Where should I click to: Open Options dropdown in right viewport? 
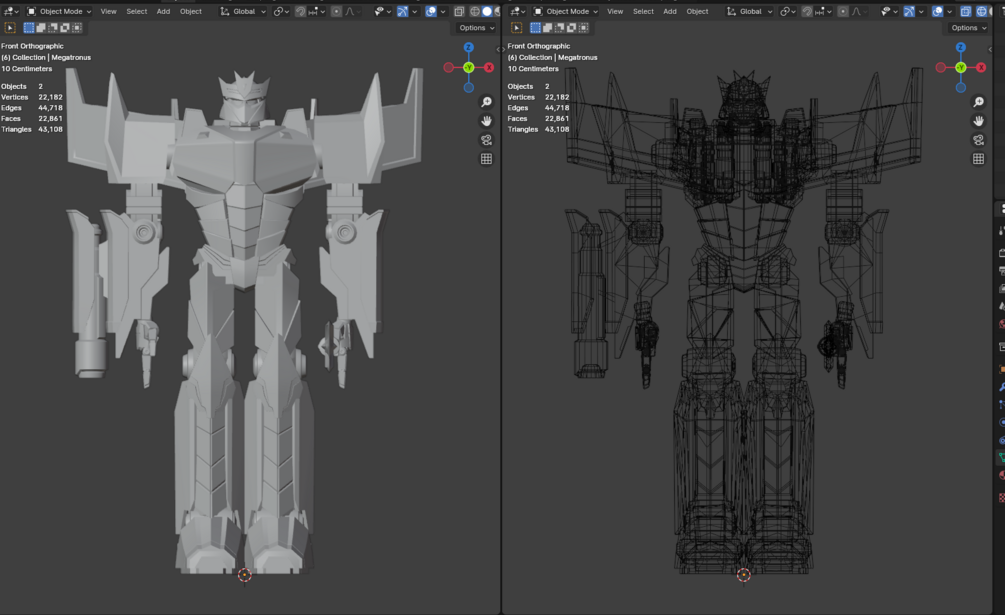pyautogui.click(x=968, y=28)
